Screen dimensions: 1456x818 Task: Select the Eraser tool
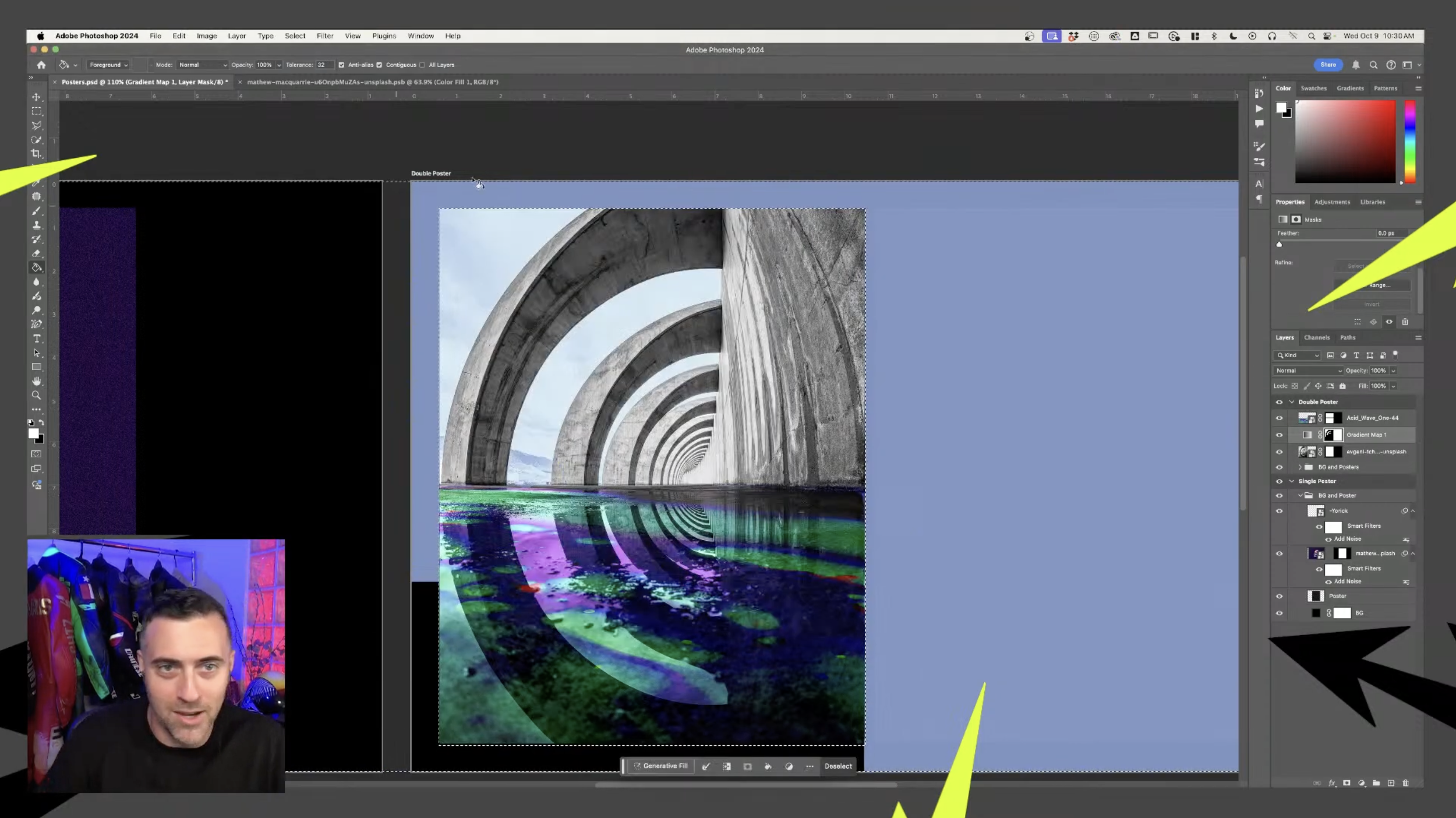point(36,253)
